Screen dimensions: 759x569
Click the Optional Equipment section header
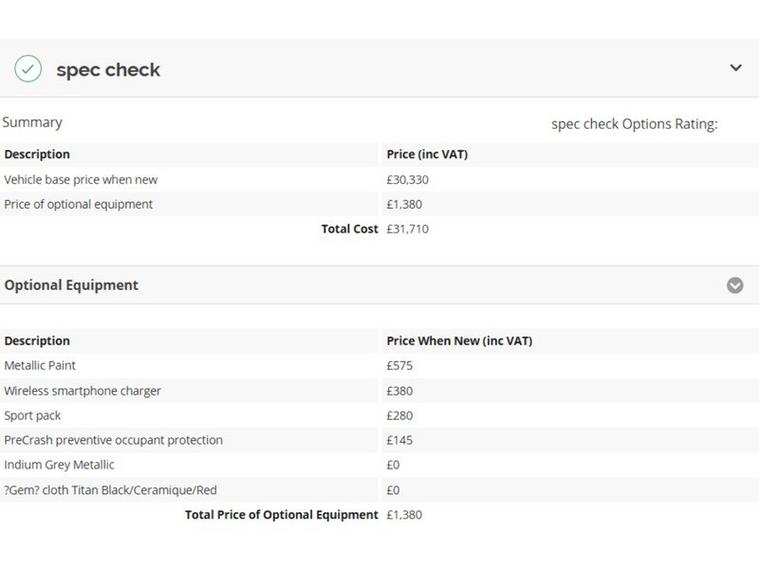[x=71, y=285]
